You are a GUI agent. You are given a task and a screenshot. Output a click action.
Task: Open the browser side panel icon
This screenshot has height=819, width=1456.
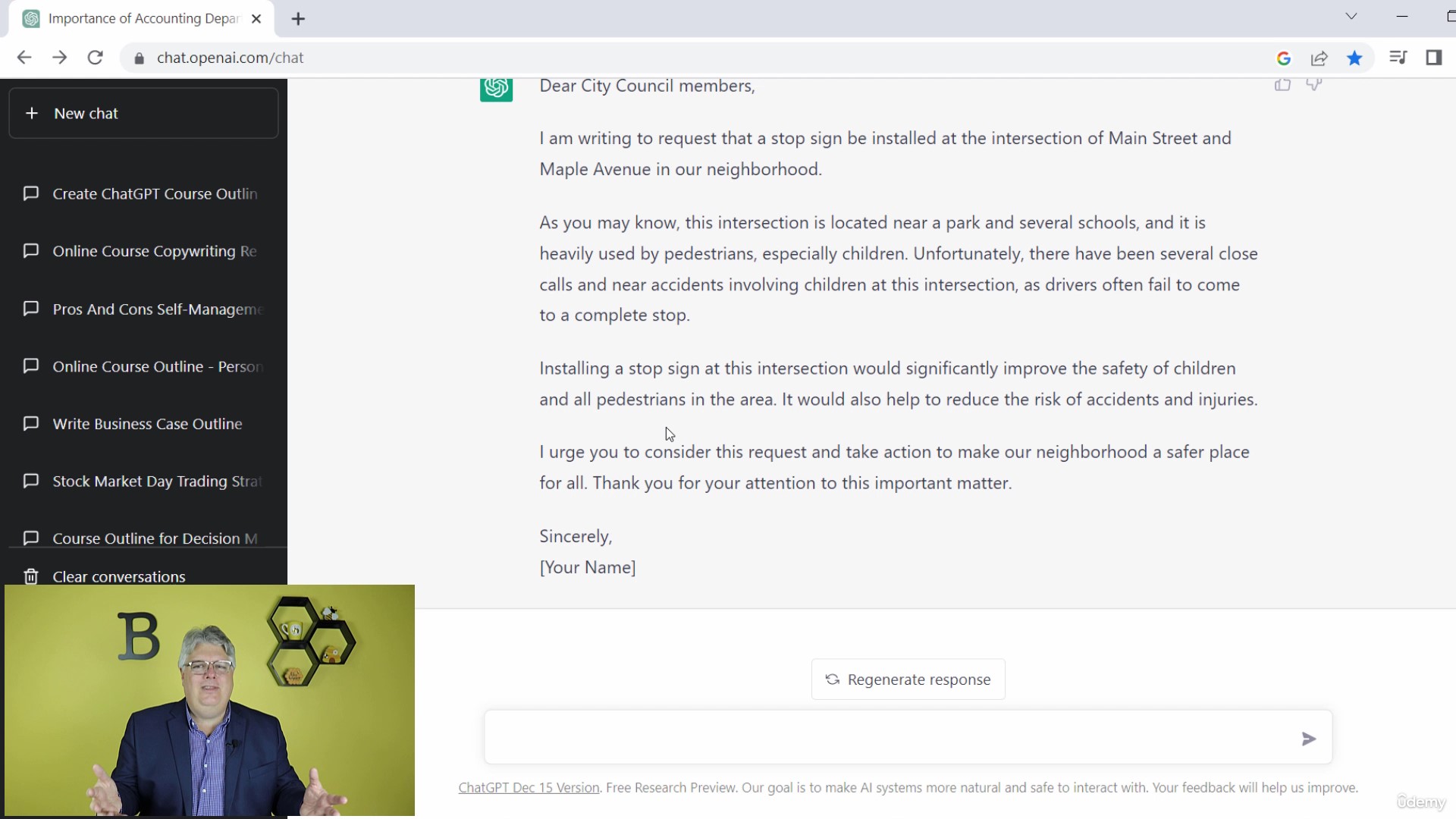click(1433, 58)
